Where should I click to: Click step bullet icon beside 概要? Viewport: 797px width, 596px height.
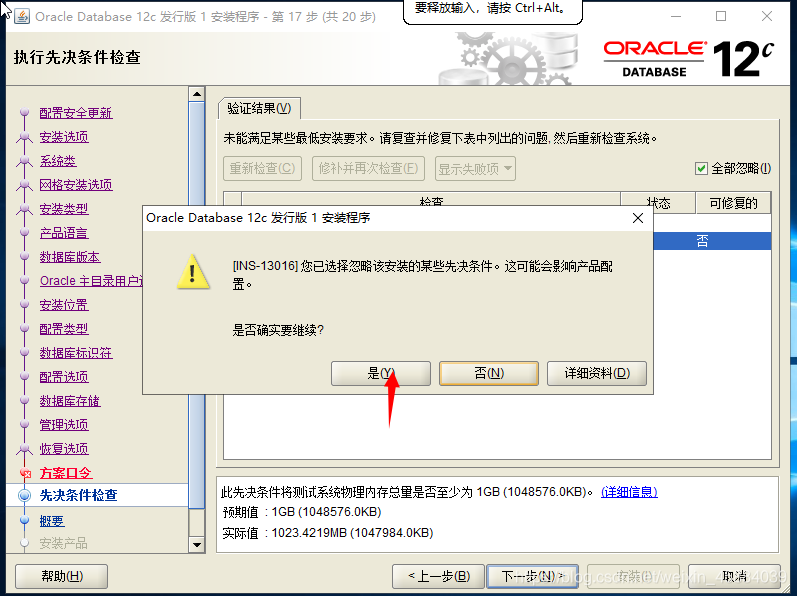tap(24, 520)
